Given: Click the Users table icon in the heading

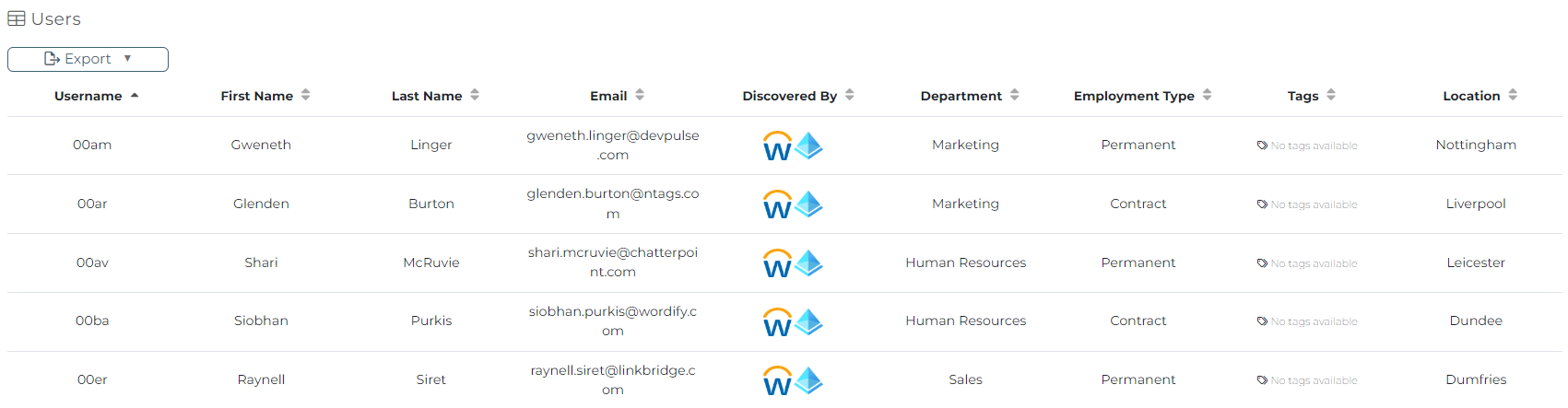Looking at the screenshot, I should tap(17, 19).
